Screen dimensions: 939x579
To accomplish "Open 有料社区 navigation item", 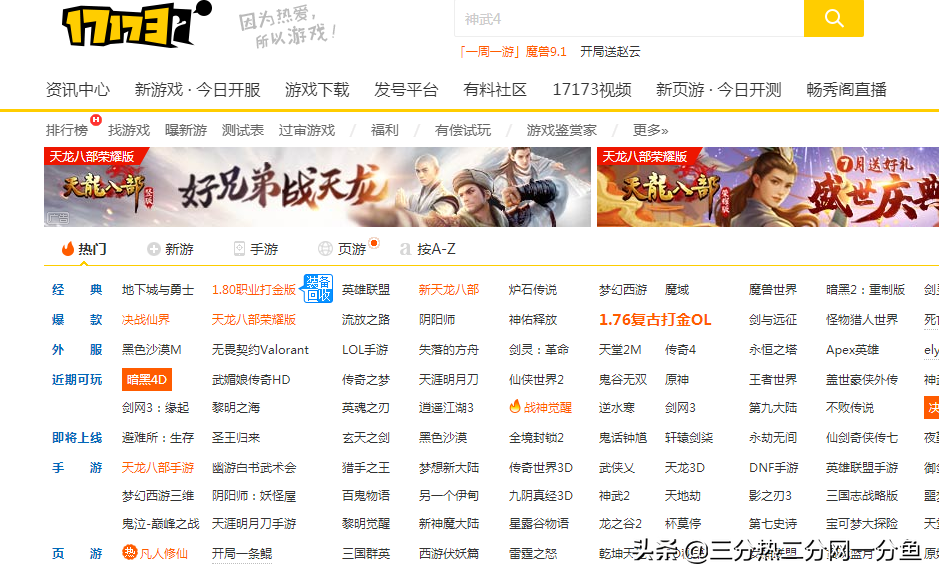I will coord(495,90).
